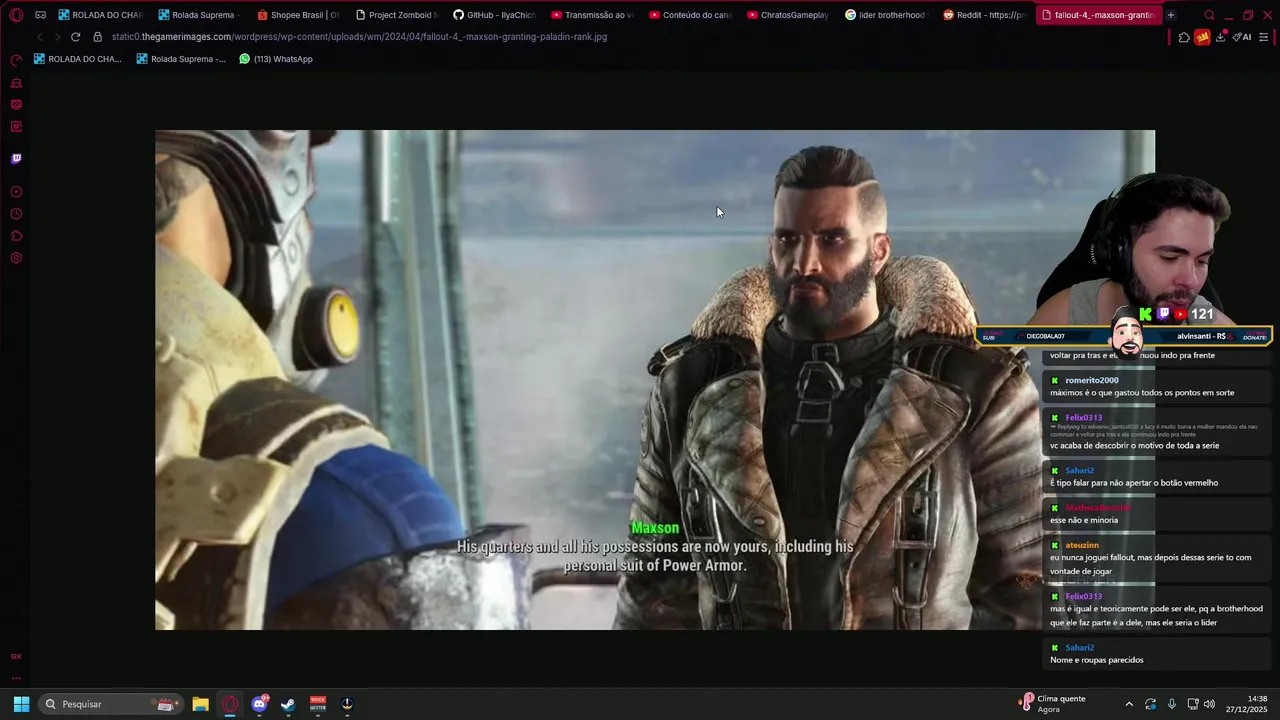Open the Opera GX main menu icon
1280x720 pixels.
coord(16,15)
